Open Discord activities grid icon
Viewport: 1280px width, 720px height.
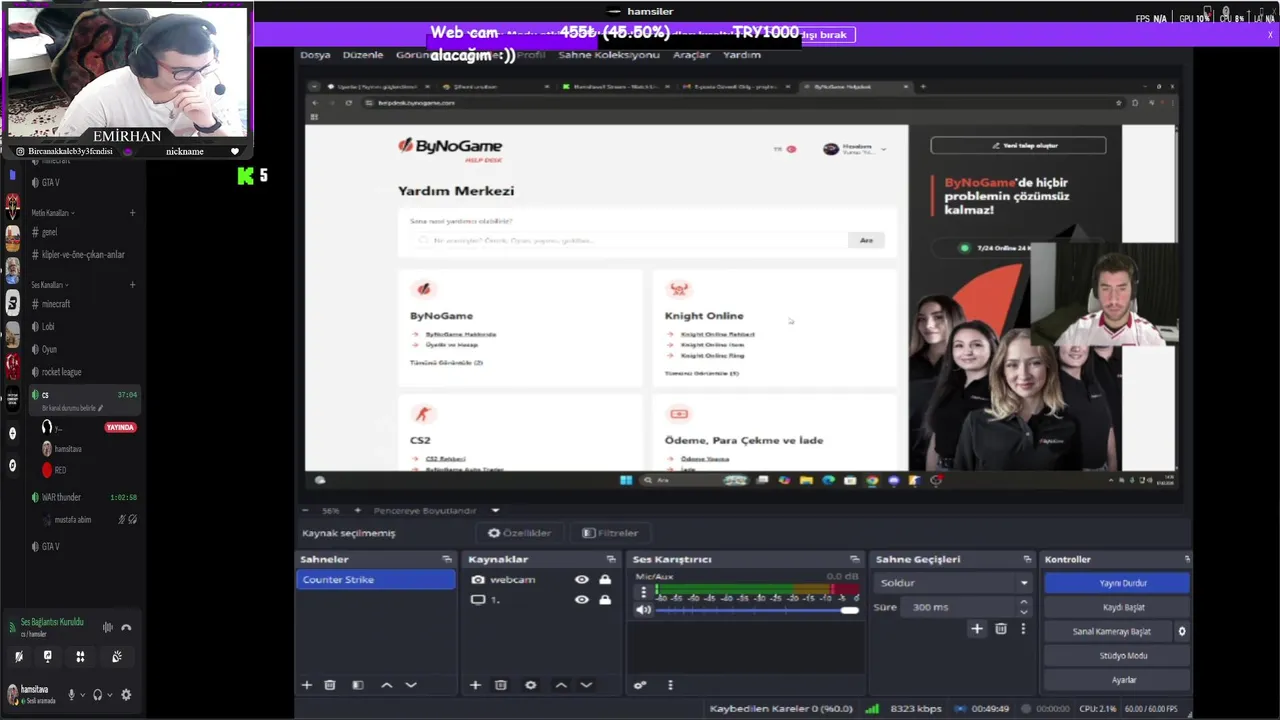[80, 657]
